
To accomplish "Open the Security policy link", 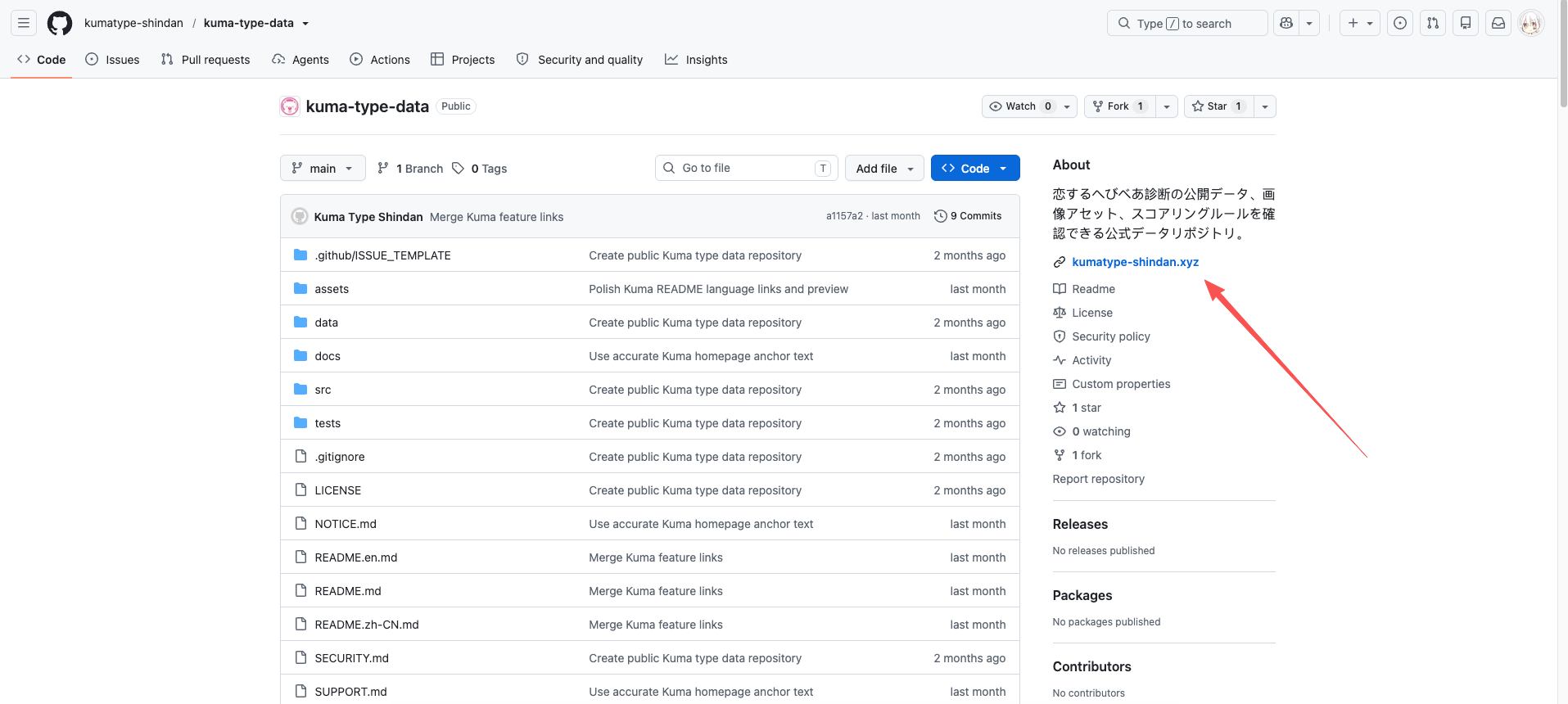I will pyautogui.click(x=1101, y=336).
